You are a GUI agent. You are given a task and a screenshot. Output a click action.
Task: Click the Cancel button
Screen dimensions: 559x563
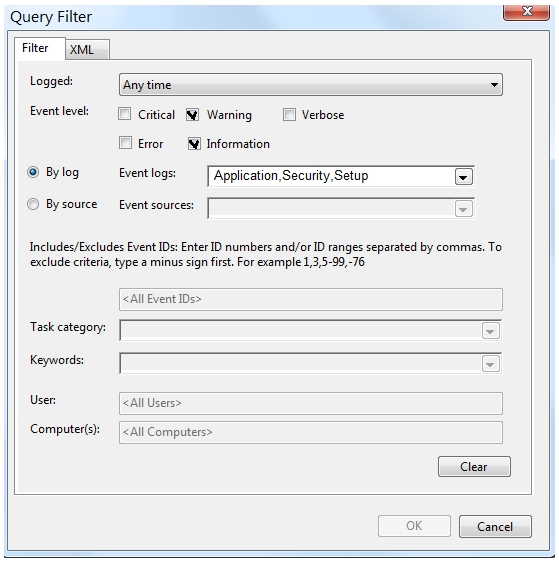click(495, 526)
